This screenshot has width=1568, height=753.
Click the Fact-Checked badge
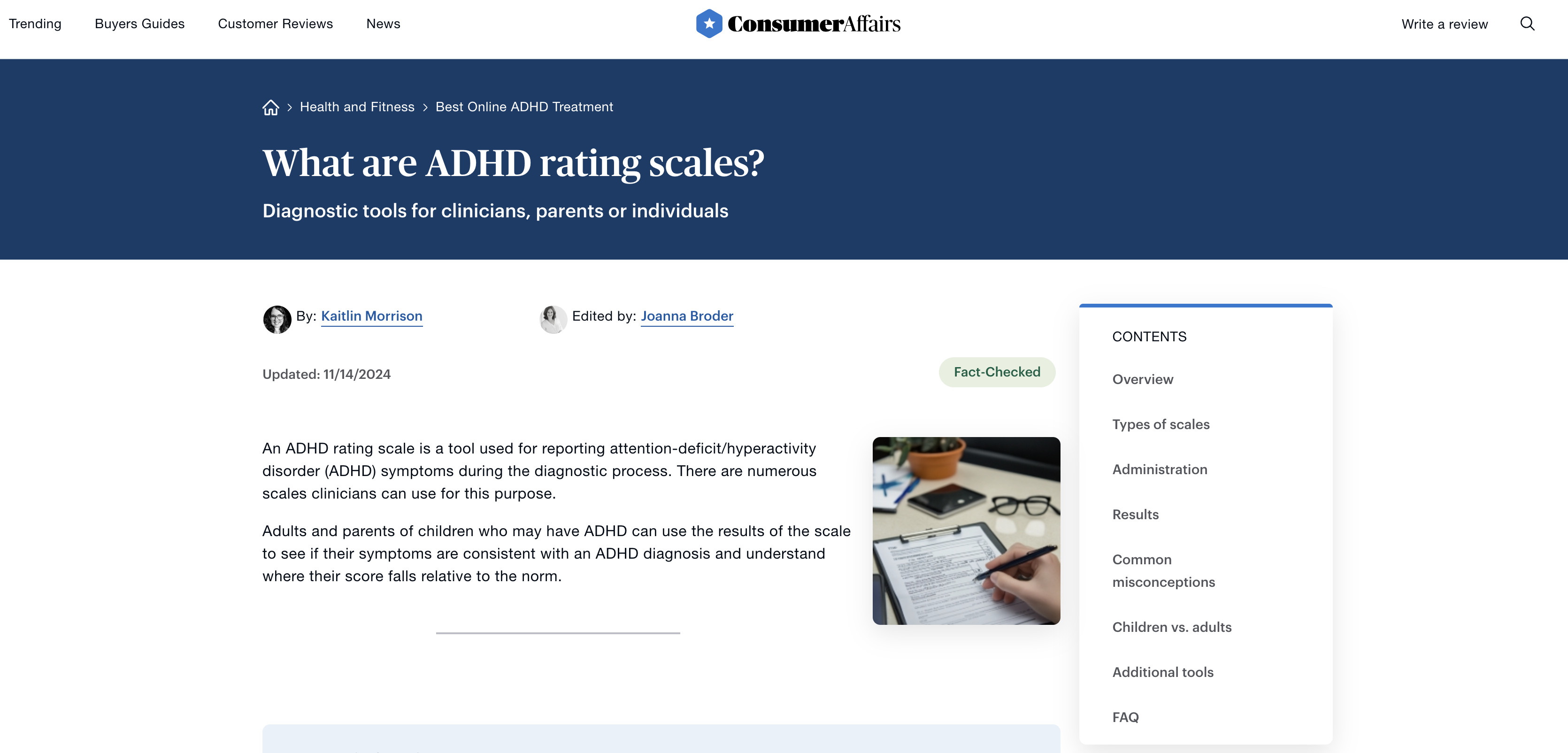click(x=997, y=372)
